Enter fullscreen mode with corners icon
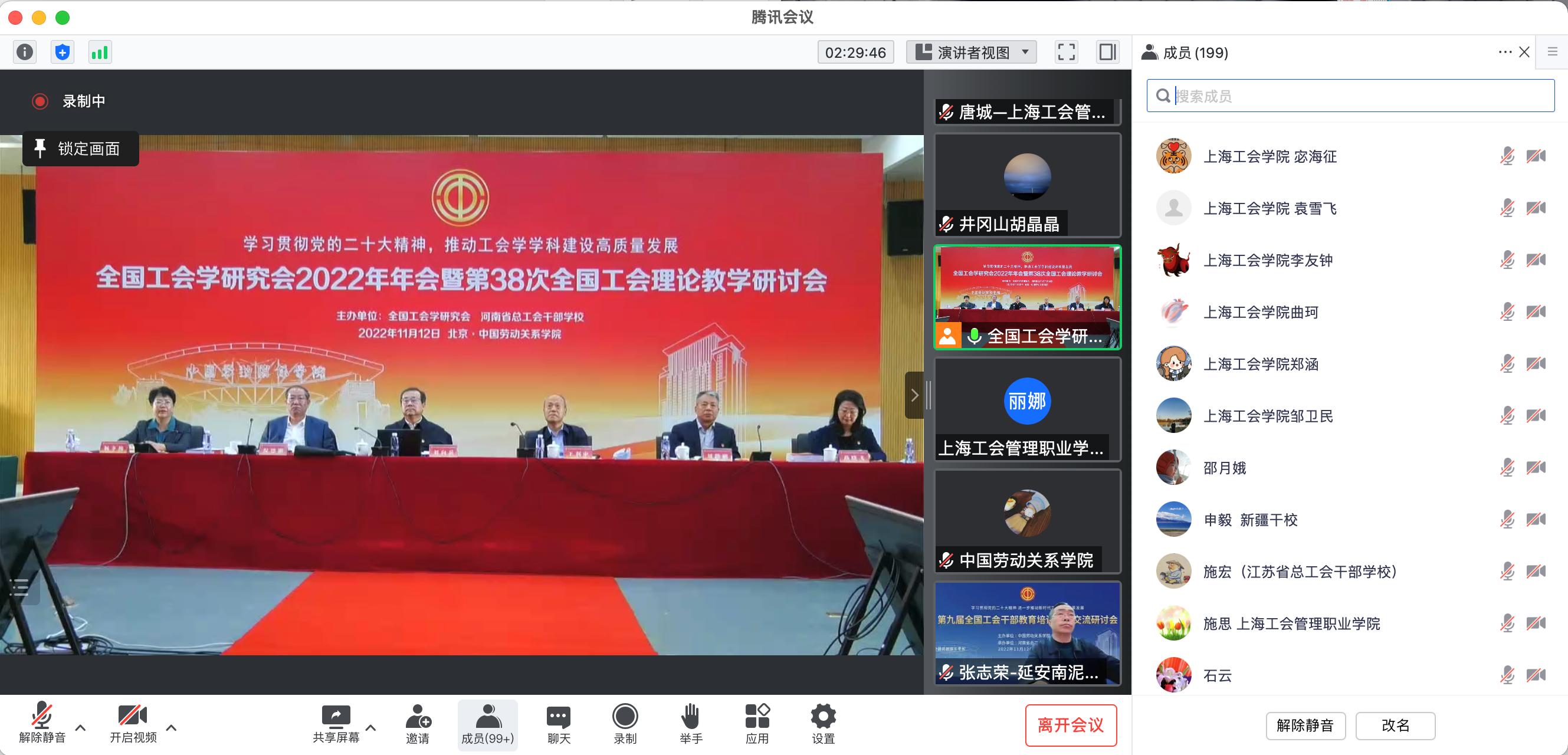Screen dimensions: 1568x755 tap(1066, 52)
